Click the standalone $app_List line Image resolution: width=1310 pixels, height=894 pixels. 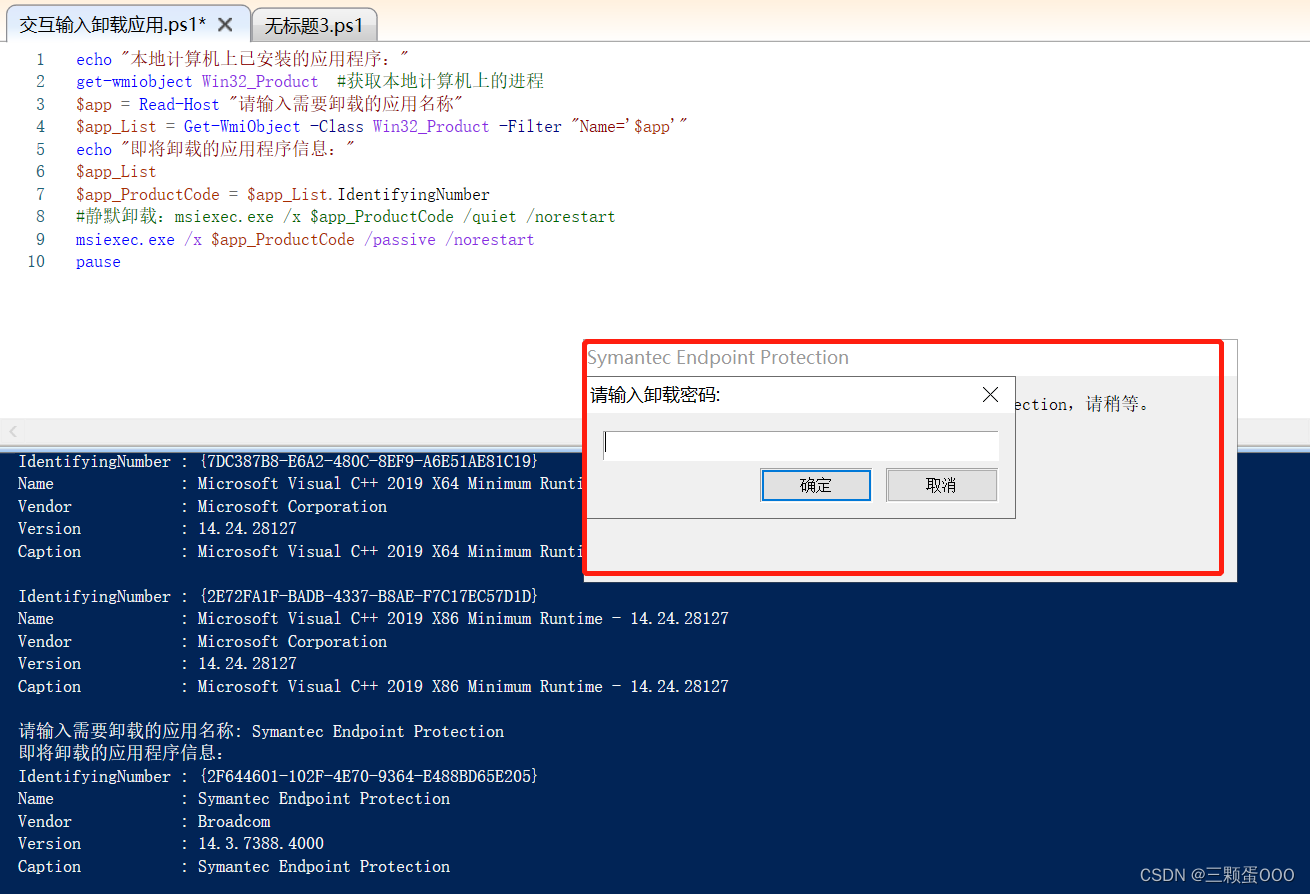[x=116, y=172]
